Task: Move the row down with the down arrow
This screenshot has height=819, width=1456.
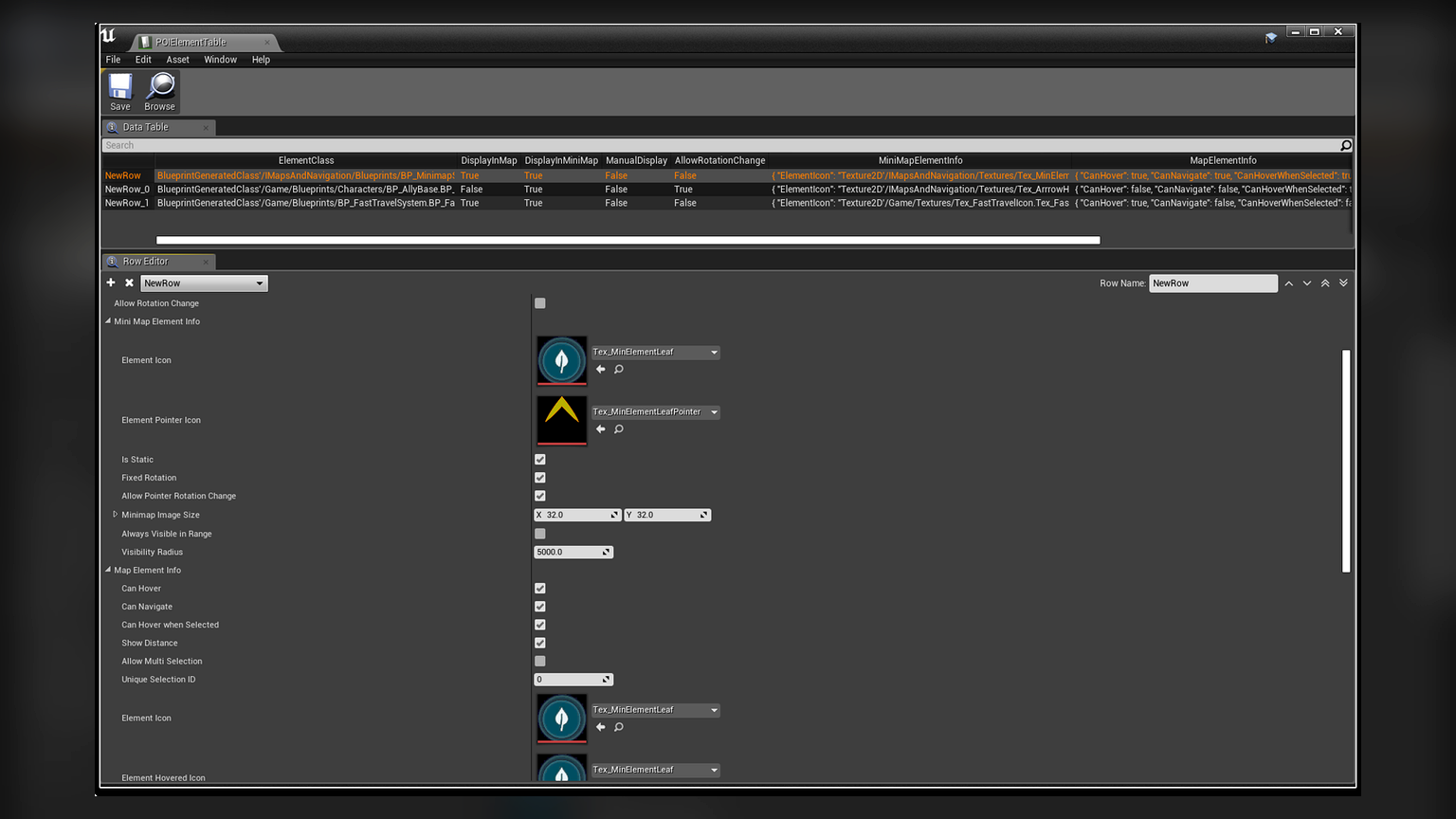Action: tap(1307, 283)
